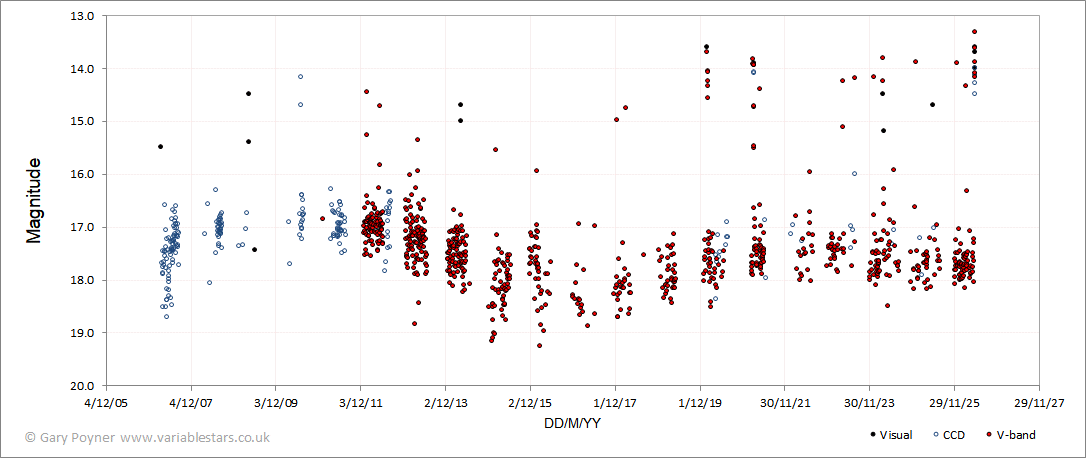
Task: Click the 30/11/23 date axis label
Action: tap(869, 401)
